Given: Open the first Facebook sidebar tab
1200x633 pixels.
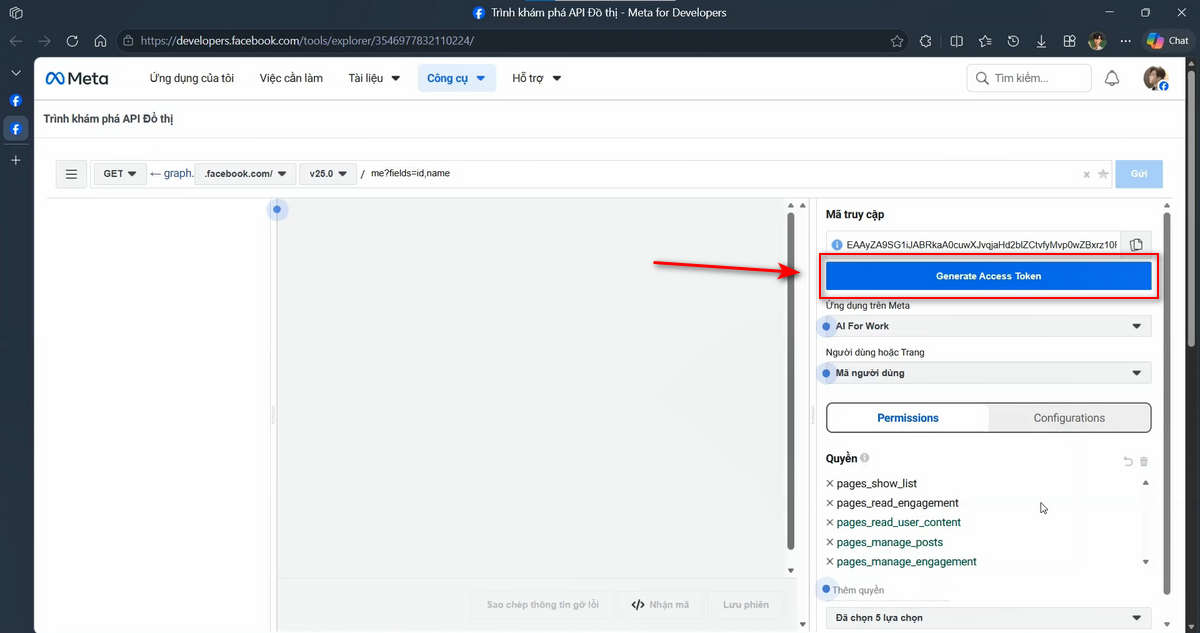Looking at the screenshot, I should point(15,101).
